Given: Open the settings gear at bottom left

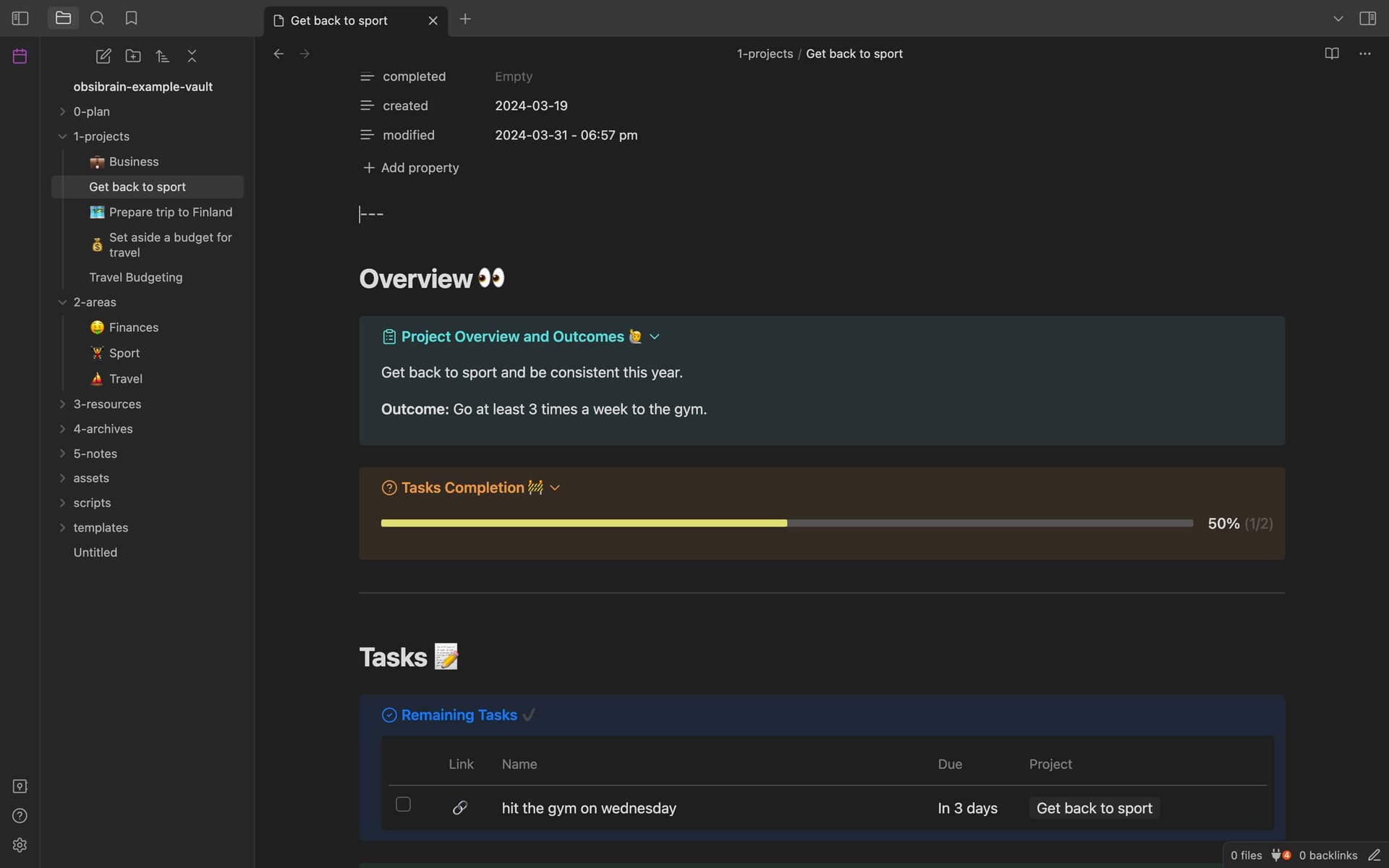Looking at the screenshot, I should (x=20, y=845).
